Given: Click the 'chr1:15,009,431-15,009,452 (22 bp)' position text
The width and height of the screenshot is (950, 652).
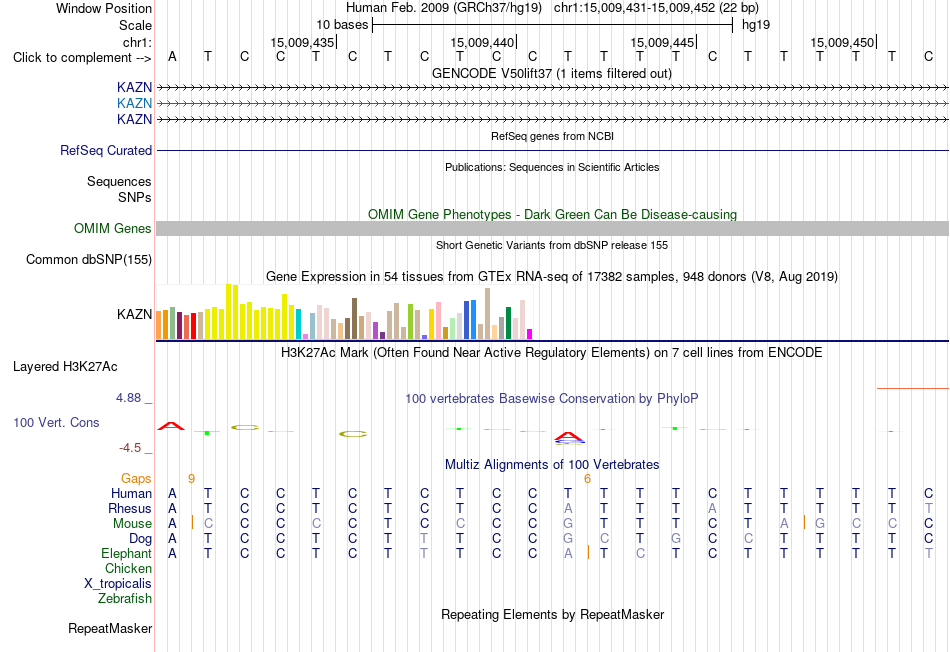Looking at the screenshot, I should 656,8.
